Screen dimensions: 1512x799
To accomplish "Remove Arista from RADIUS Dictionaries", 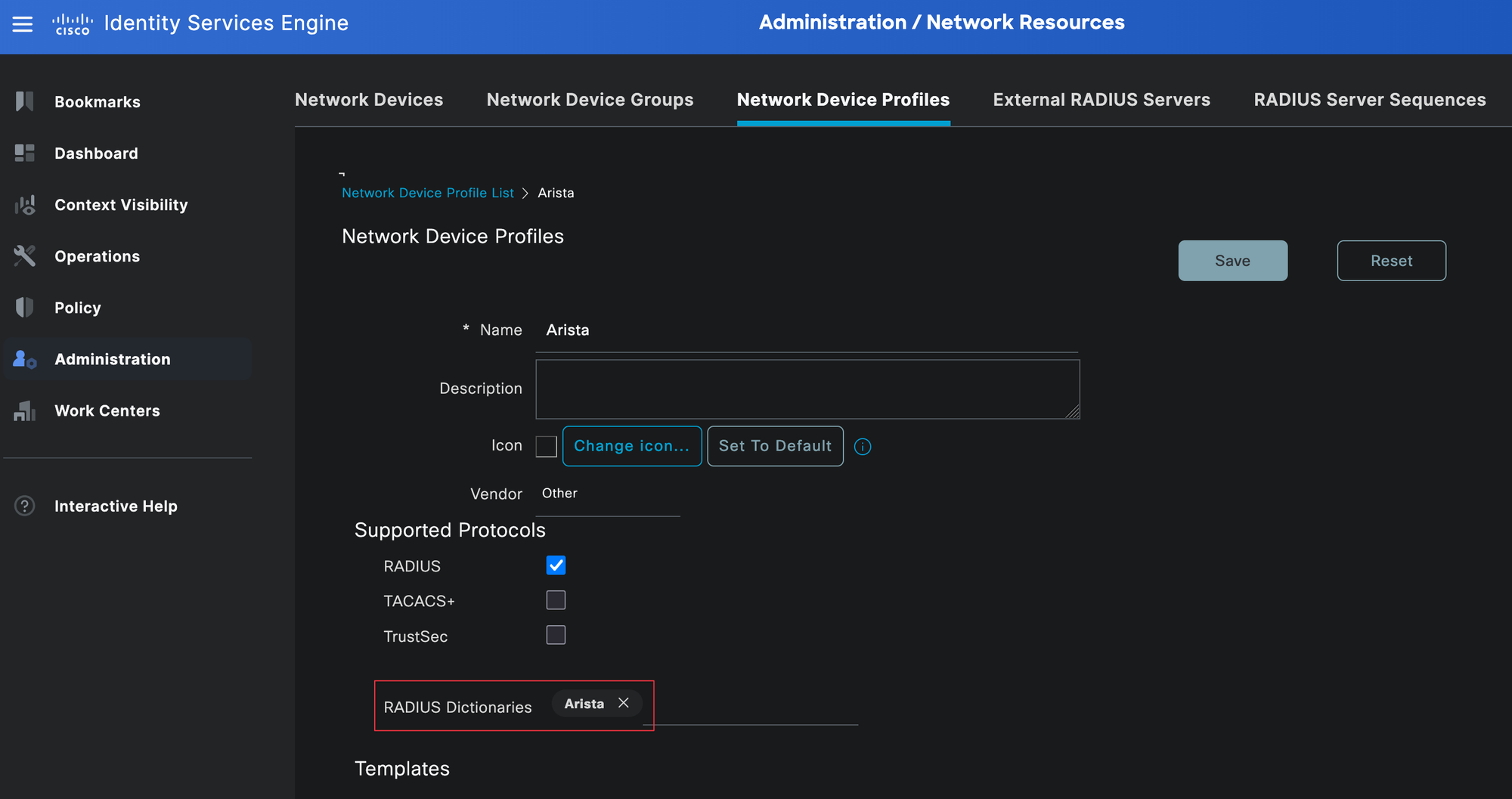I will click(x=624, y=703).
